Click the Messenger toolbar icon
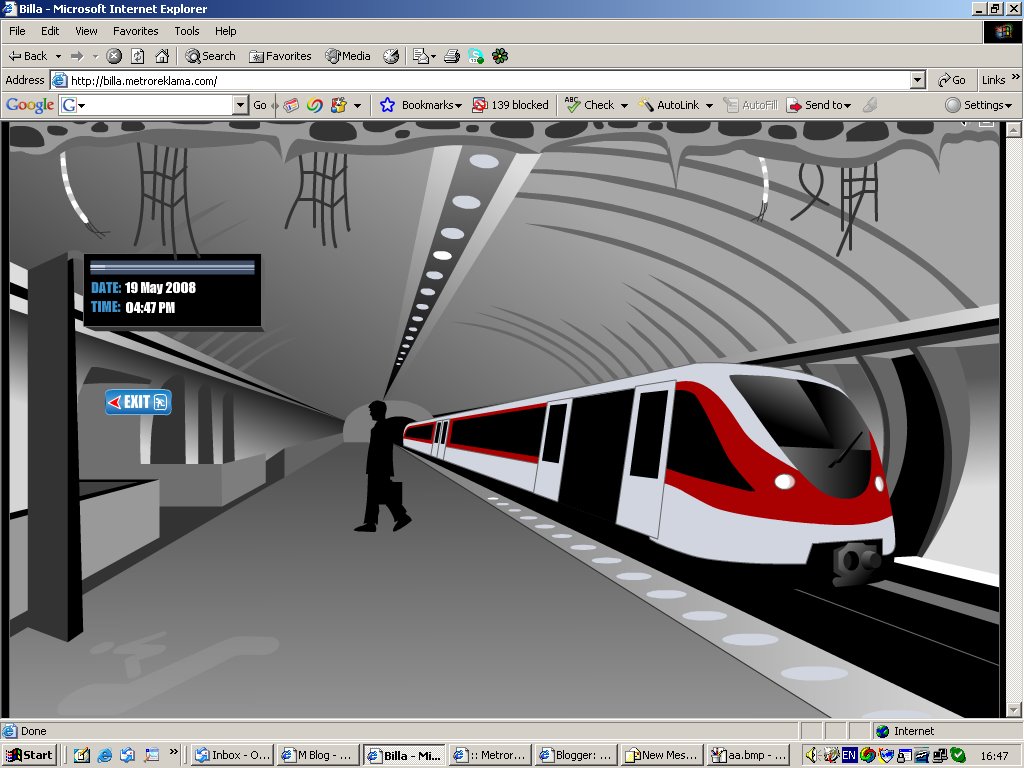The height and width of the screenshot is (768, 1024). tap(476, 56)
